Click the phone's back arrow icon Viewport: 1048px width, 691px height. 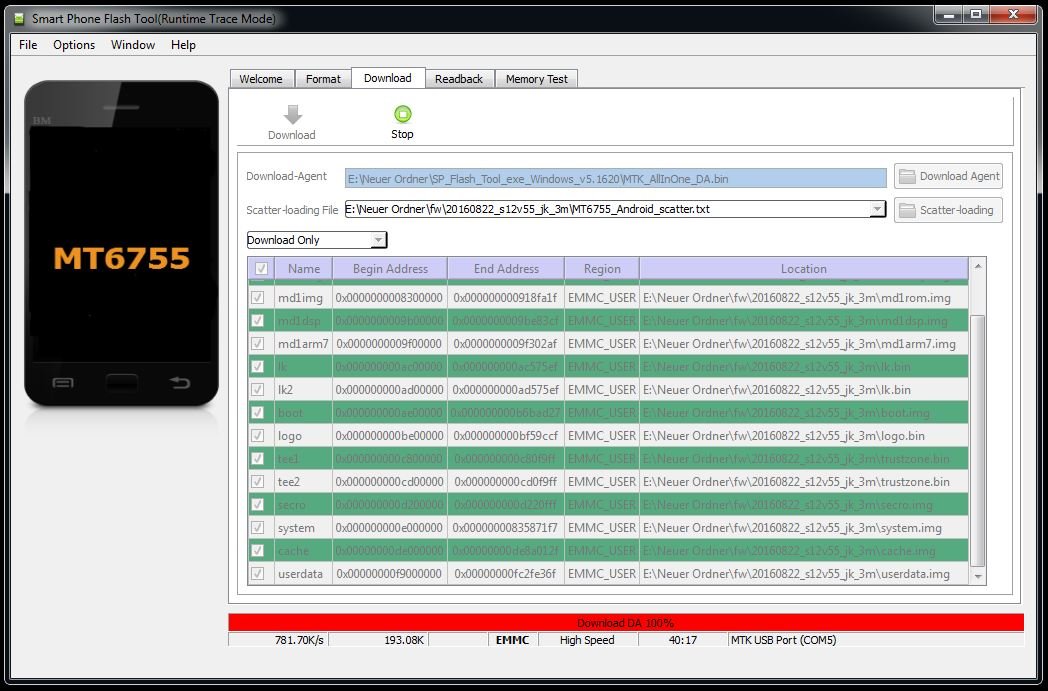tap(179, 382)
